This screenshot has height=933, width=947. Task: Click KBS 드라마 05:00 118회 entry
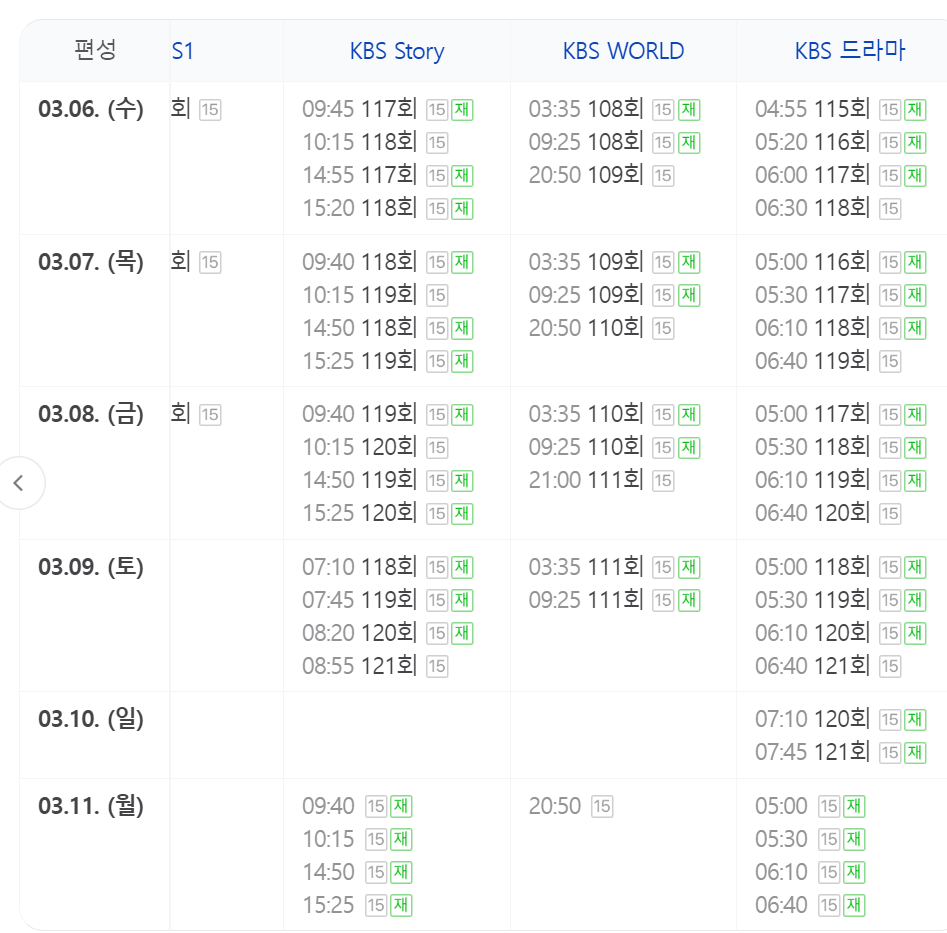pyautogui.click(x=840, y=567)
